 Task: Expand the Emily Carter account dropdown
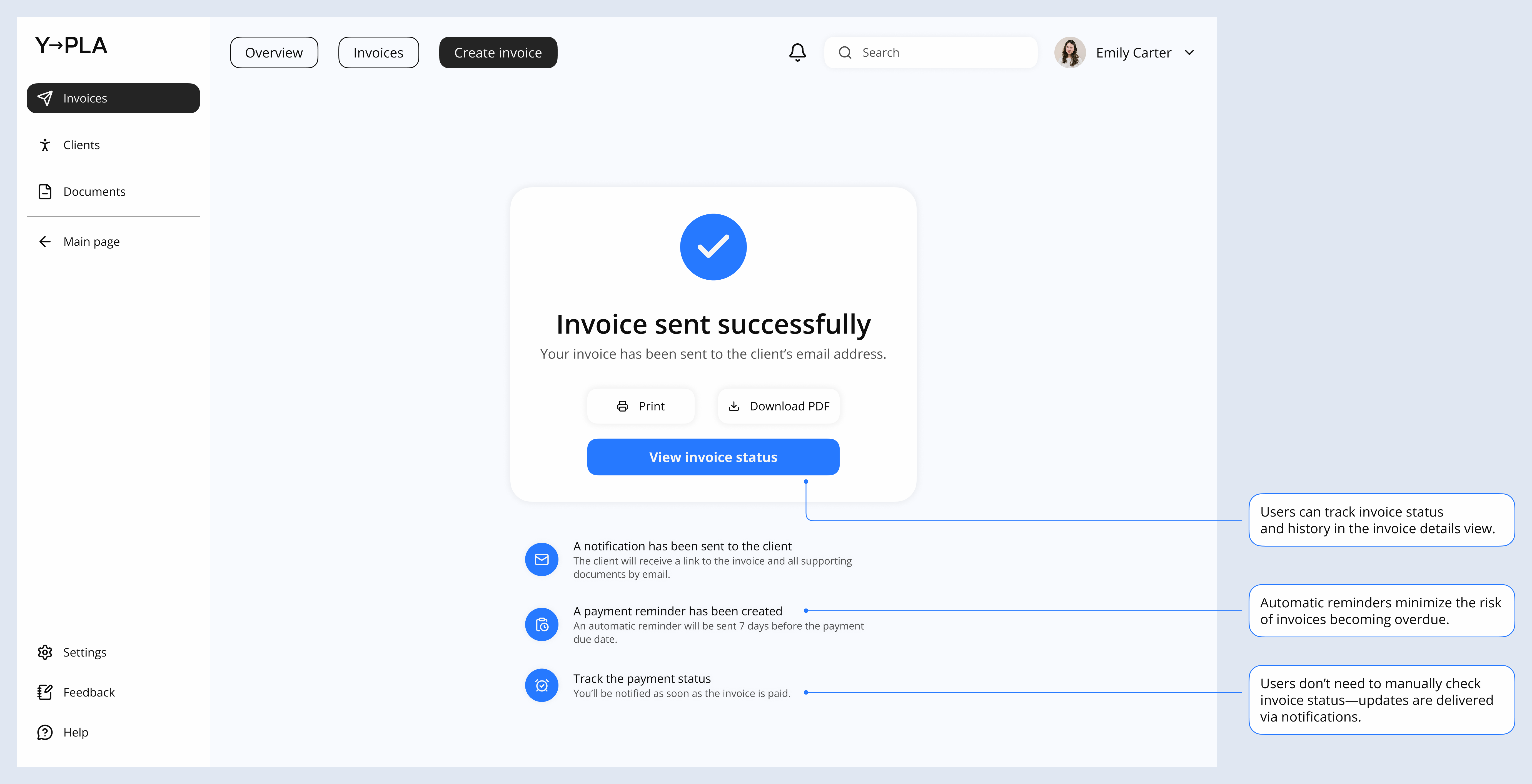click(x=1189, y=53)
